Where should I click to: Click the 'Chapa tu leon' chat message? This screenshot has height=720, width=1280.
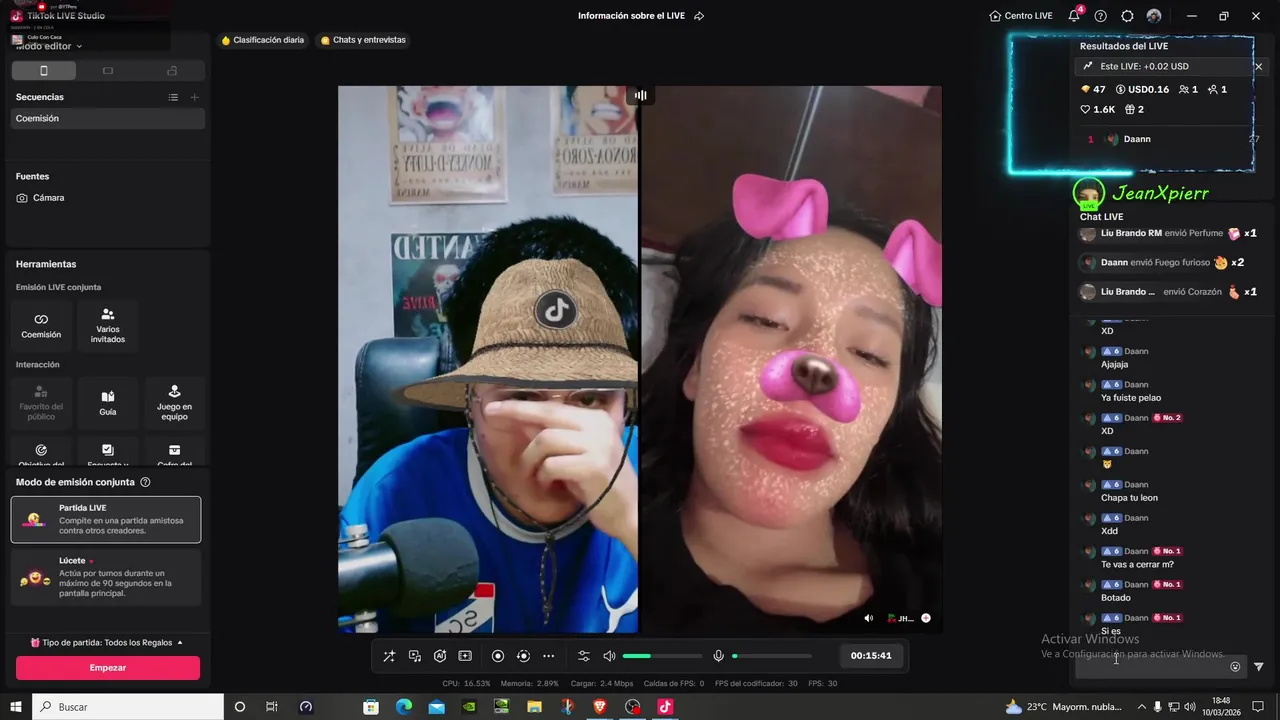point(1129,498)
